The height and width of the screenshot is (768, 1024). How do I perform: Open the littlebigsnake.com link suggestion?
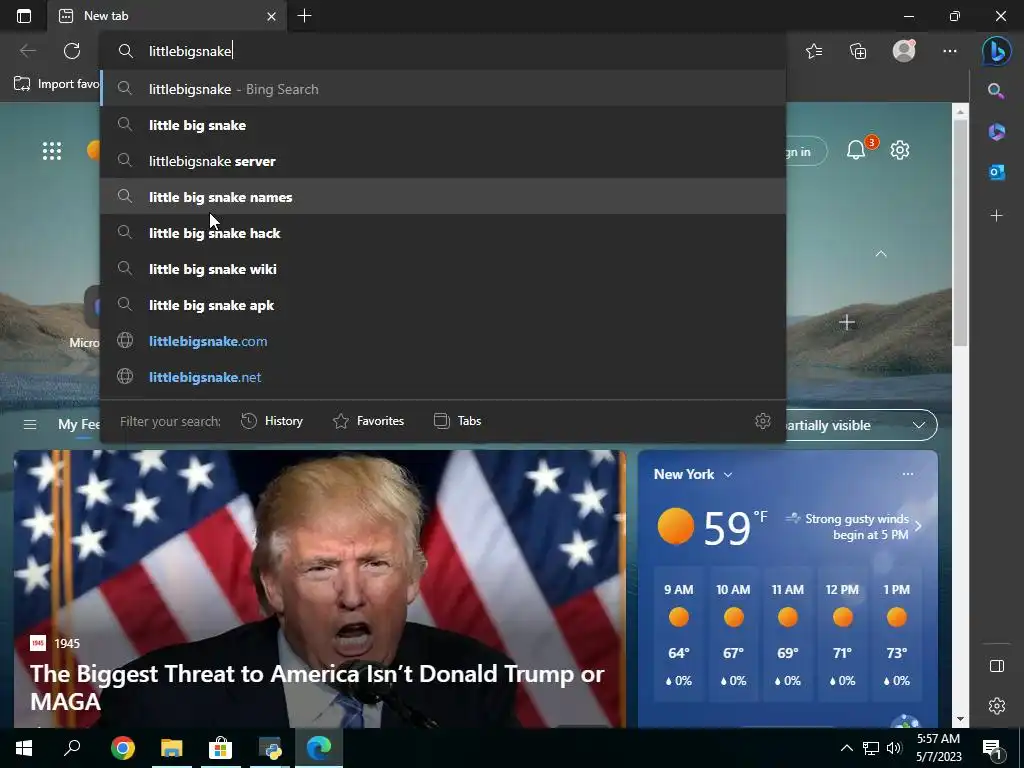pyautogui.click(x=443, y=340)
